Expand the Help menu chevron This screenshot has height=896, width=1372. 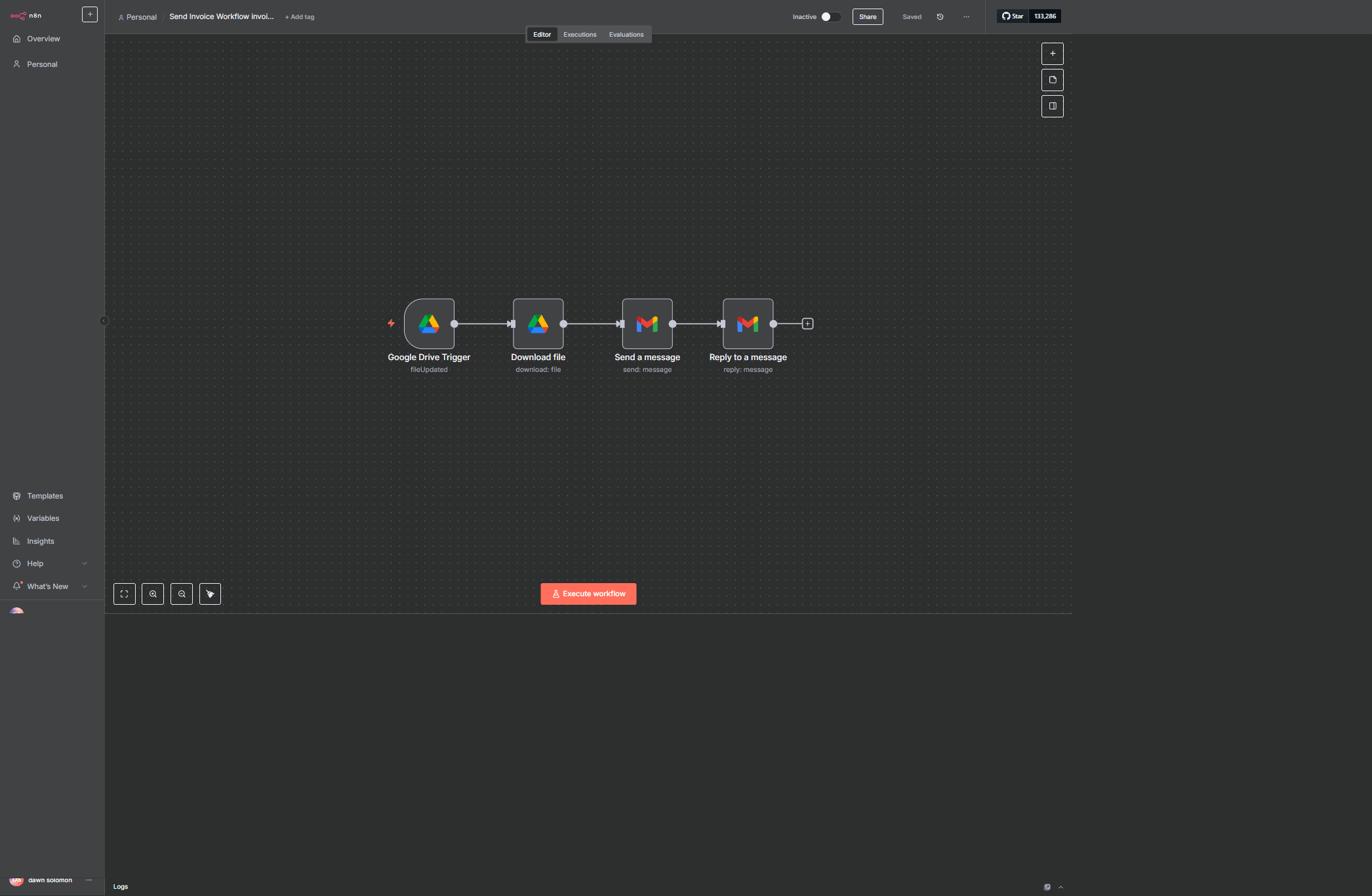(x=85, y=563)
